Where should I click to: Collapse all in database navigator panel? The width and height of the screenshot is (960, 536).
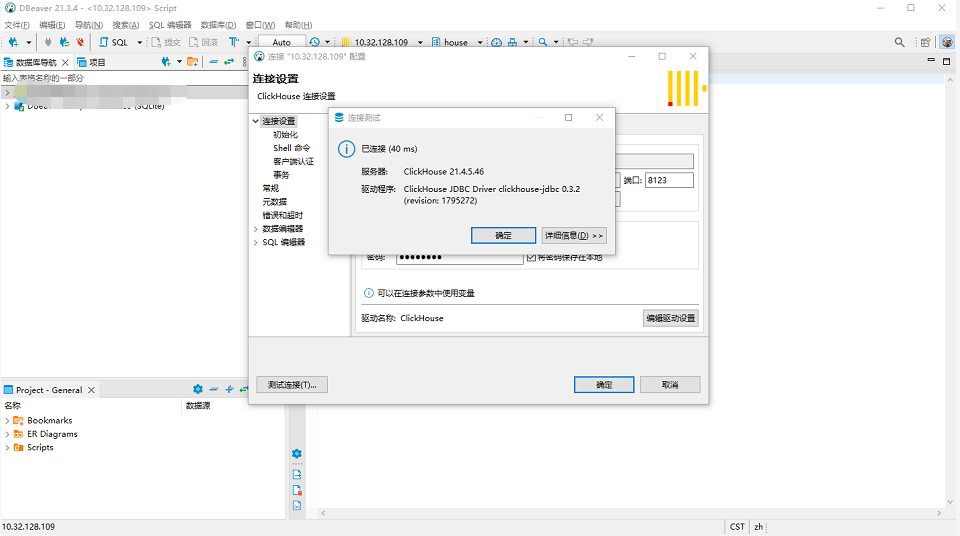point(214,62)
